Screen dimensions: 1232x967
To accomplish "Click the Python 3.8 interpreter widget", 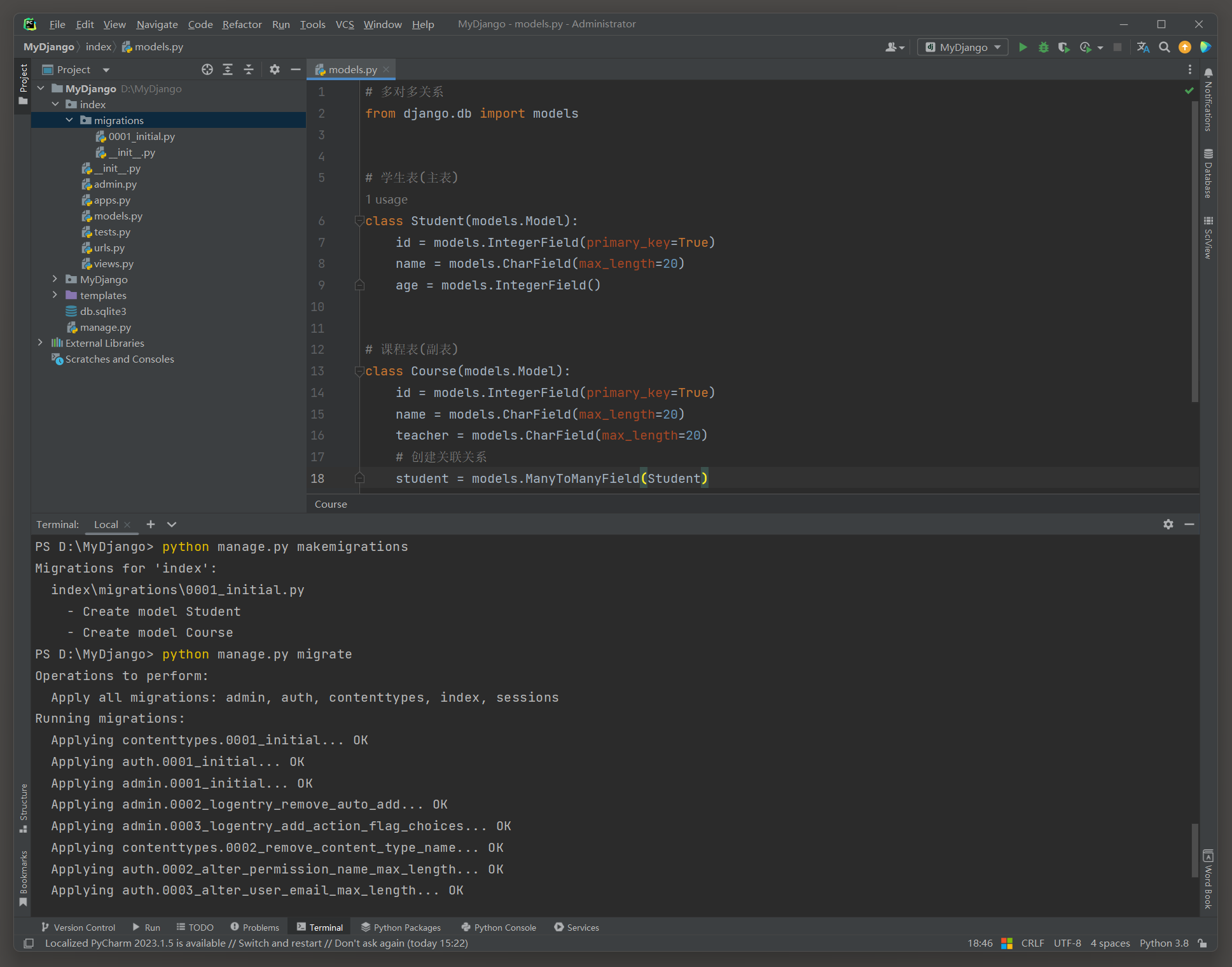I will pos(1163,943).
